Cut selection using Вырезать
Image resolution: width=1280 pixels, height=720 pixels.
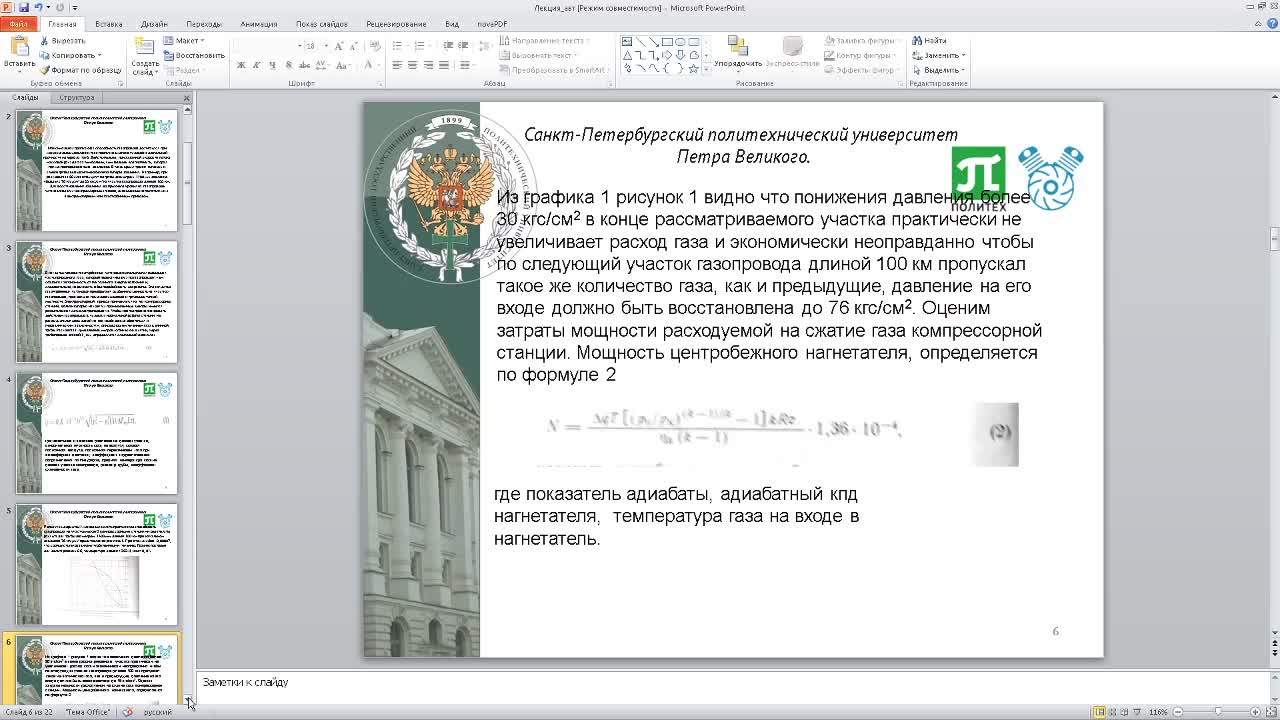62,41
